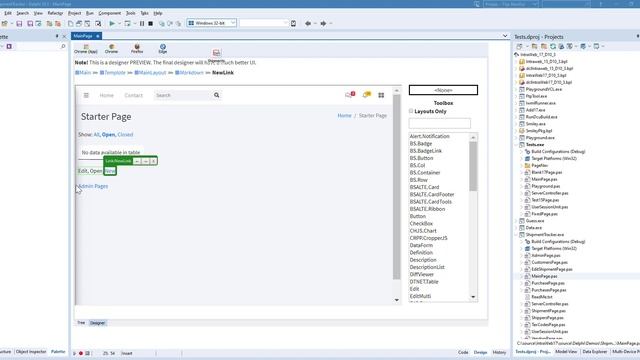The width and height of the screenshot is (640, 360).
Task: Open the messages icon with red badge
Action: (350, 95)
